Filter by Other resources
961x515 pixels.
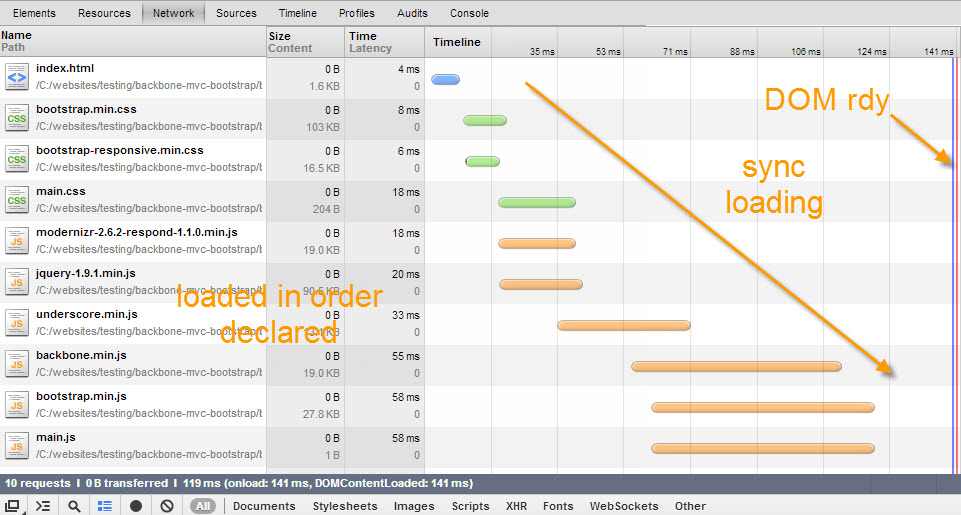click(x=690, y=506)
